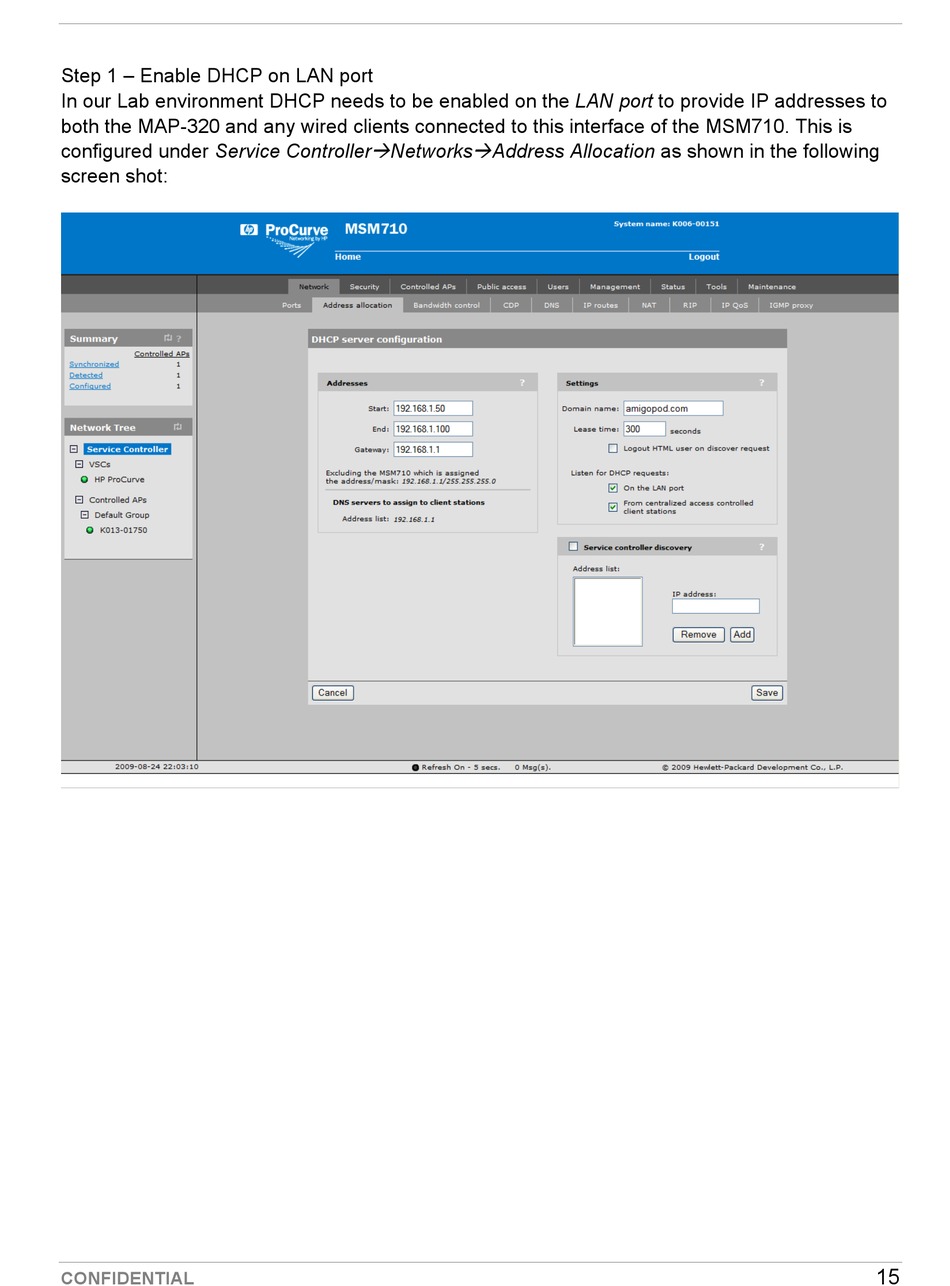Open the Security menu tab
The height and width of the screenshot is (1286, 950).
pos(364,287)
